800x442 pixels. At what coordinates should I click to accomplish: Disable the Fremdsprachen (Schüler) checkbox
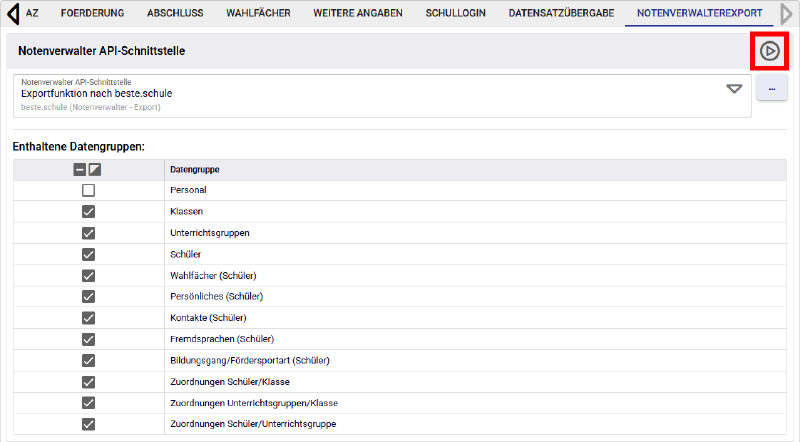coord(88,339)
